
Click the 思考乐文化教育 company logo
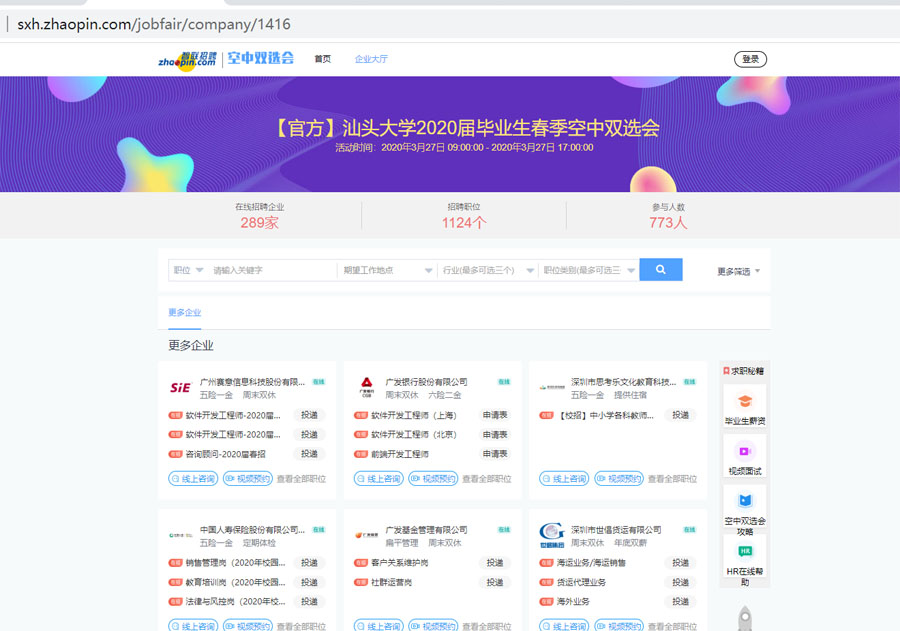pos(552,388)
